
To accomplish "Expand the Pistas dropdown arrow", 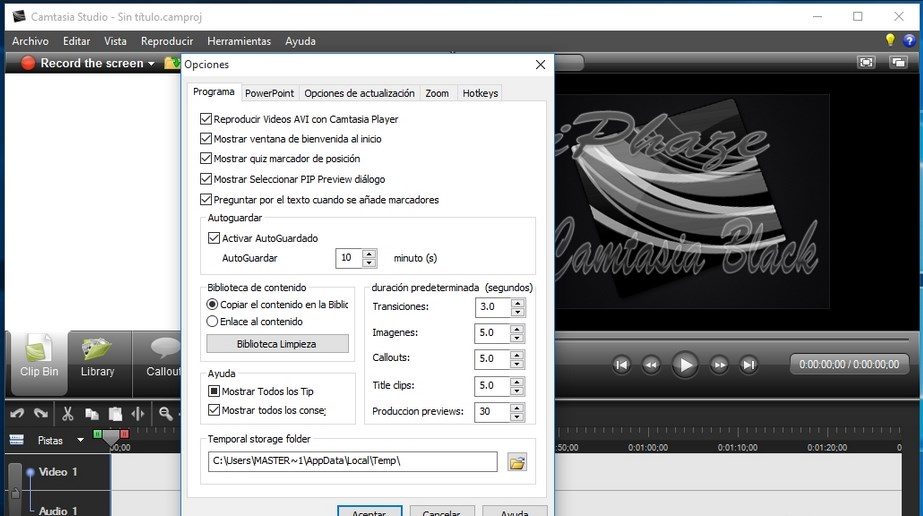I will (x=80, y=440).
